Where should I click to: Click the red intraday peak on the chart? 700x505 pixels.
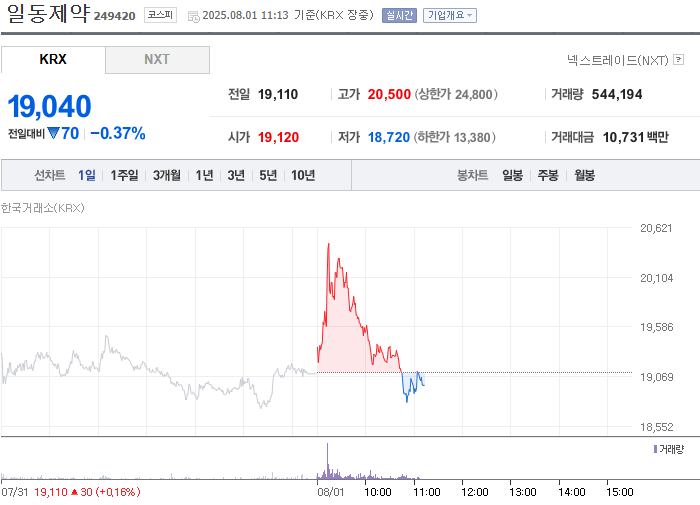click(x=329, y=245)
